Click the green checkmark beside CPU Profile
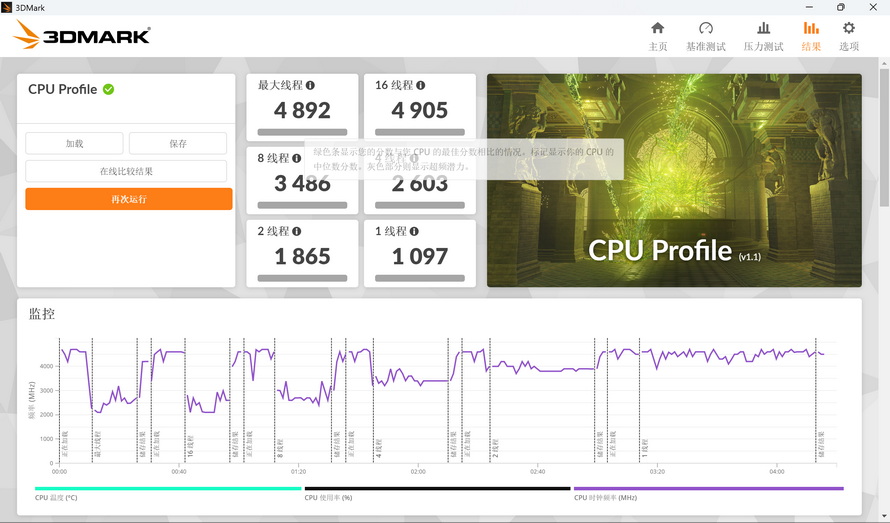This screenshot has height=523, width=890. [x=108, y=89]
